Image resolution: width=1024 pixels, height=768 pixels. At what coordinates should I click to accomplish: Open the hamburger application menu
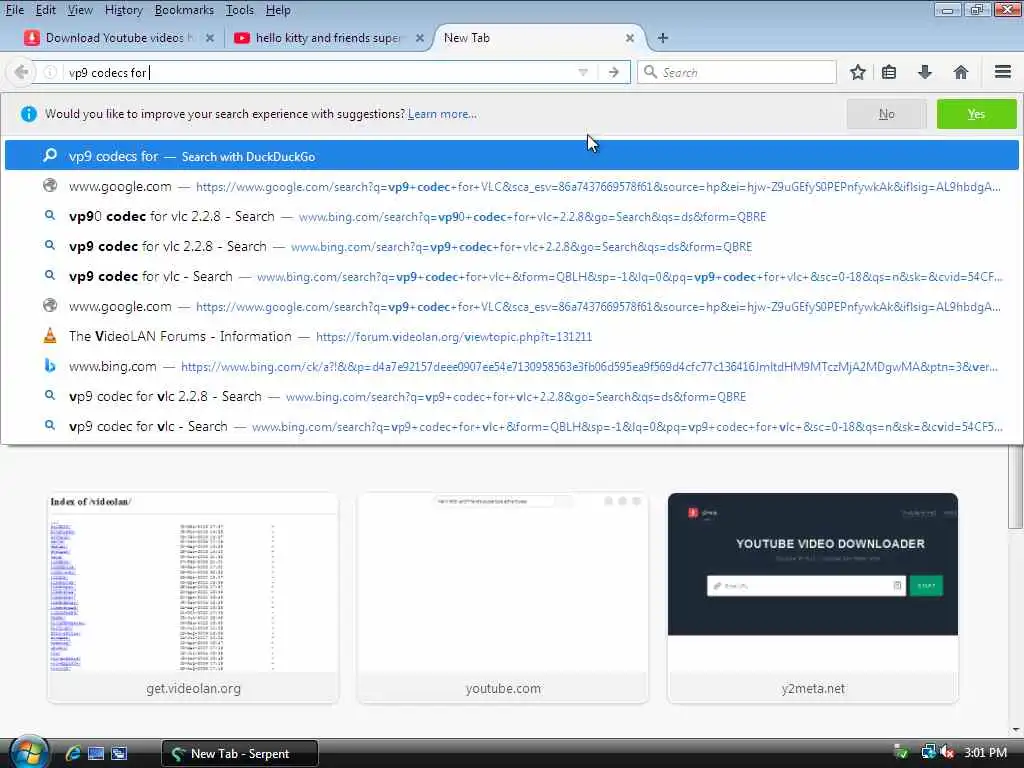click(1002, 72)
